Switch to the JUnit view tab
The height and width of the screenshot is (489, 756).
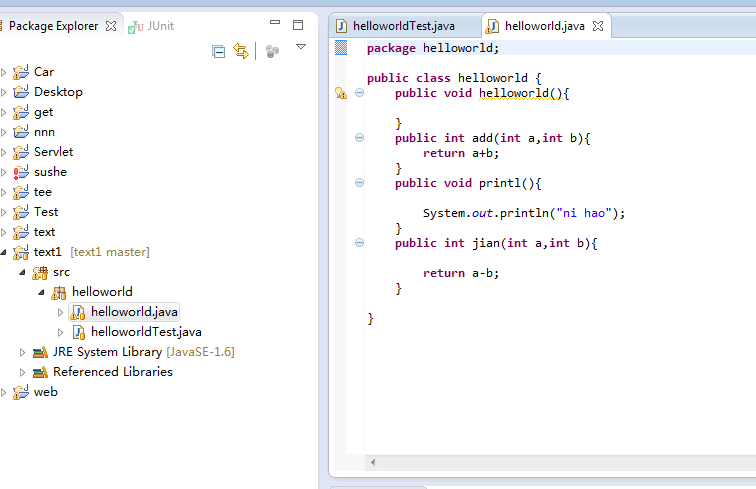coord(150,26)
